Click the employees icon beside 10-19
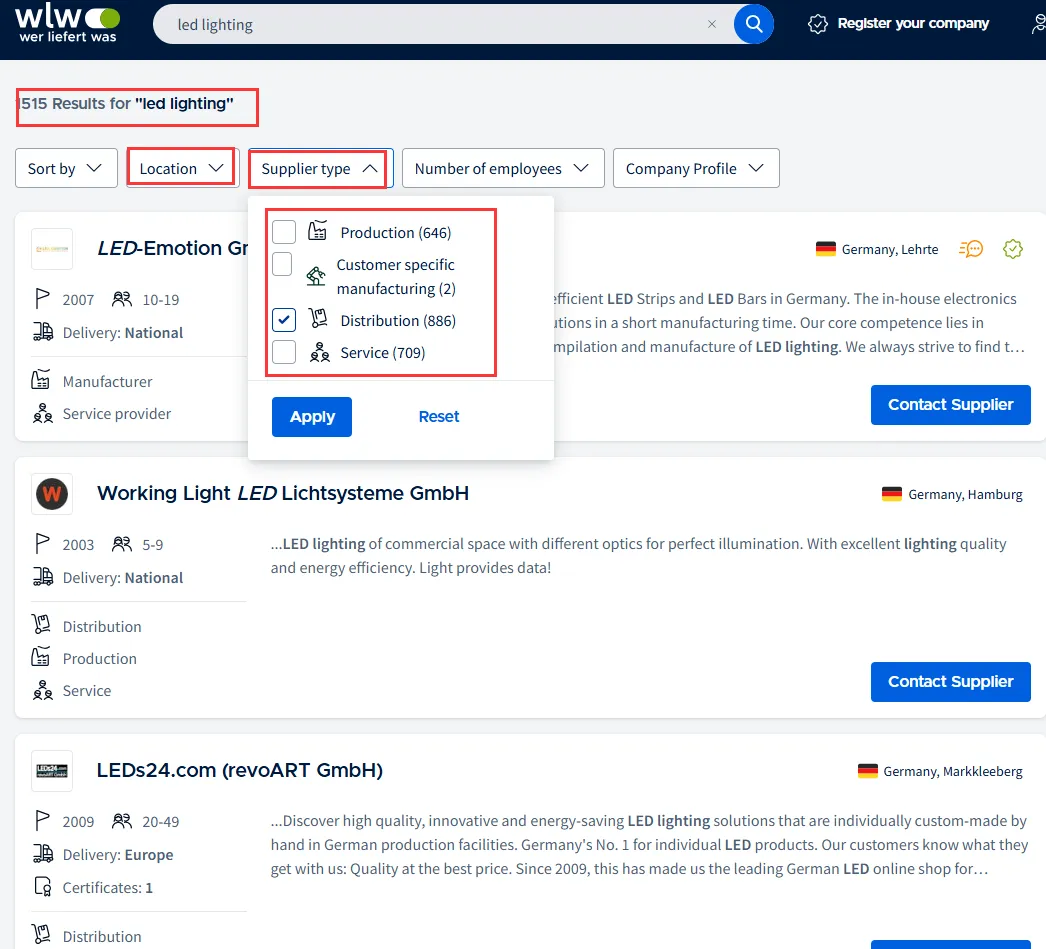This screenshot has width=1046, height=949. (122, 299)
